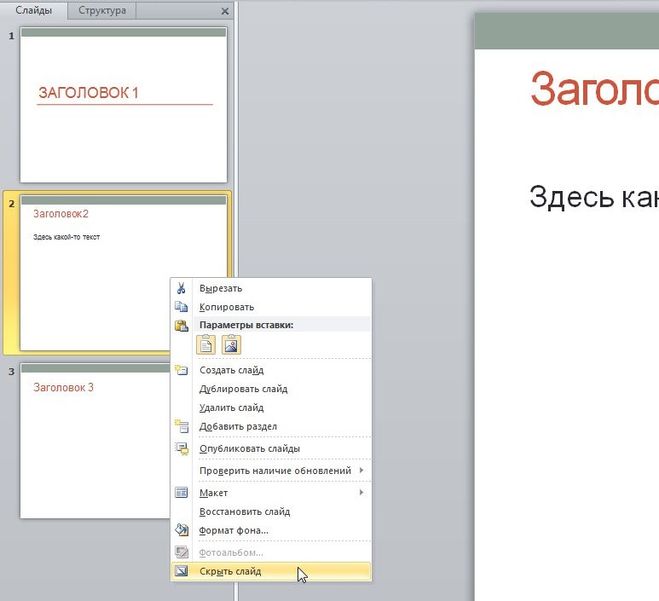Select slide 1 thumbnail Заголовок 1
The width and height of the screenshot is (659, 601).
click(x=124, y=105)
